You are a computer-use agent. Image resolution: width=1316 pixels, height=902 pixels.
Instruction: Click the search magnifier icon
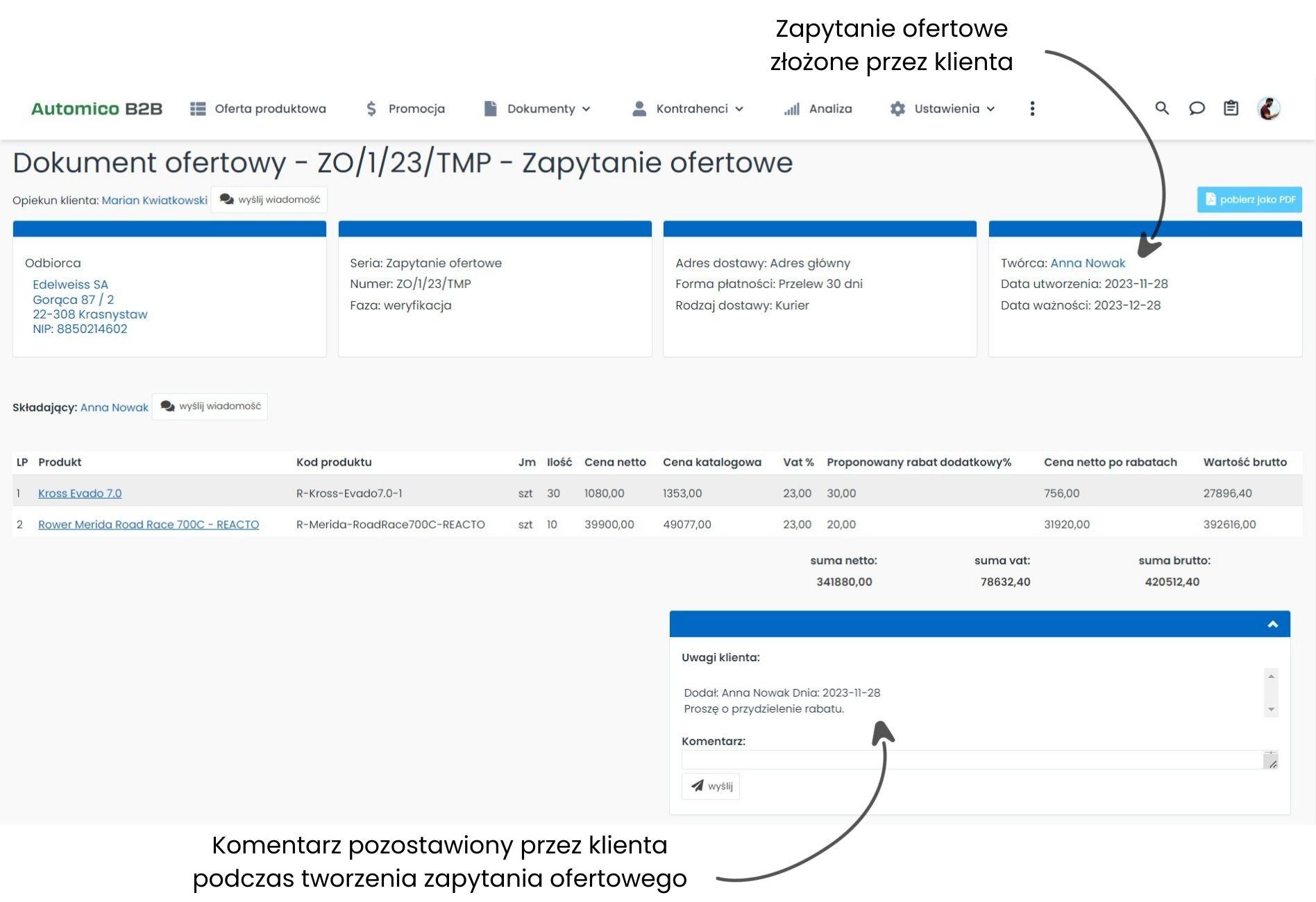(x=1162, y=108)
